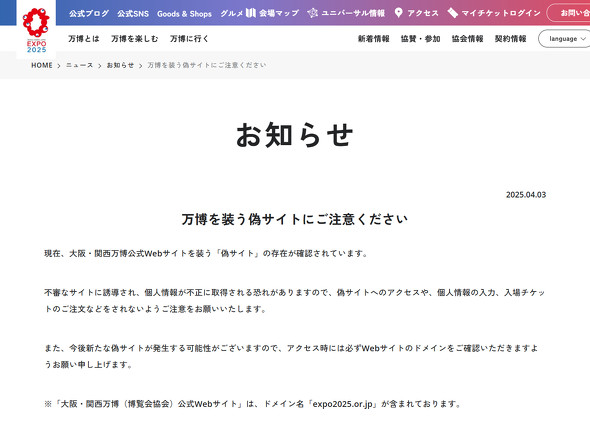Click the お知らせ page heading
The width and height of the screenshot is (590, 430).
(x=295, y=135)
